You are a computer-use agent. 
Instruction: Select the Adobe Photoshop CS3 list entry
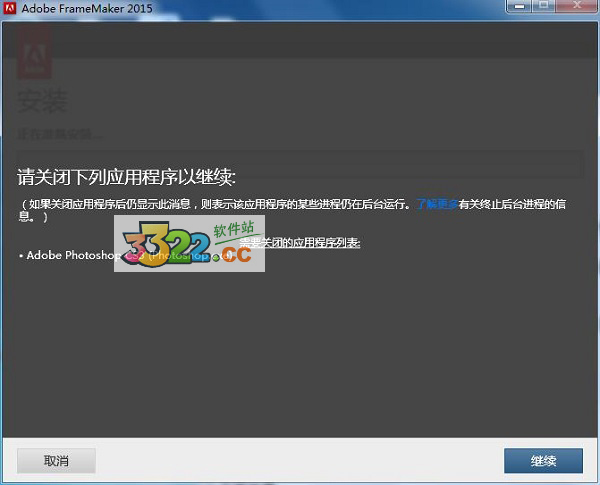pos(126,255)
